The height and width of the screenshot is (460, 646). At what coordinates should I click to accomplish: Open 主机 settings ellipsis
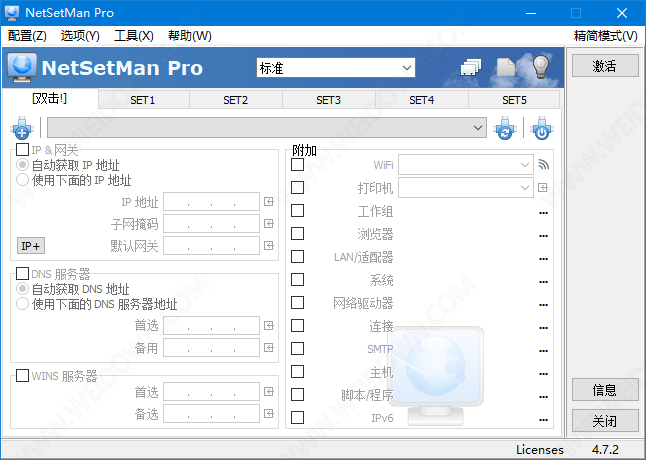(543, 374)
